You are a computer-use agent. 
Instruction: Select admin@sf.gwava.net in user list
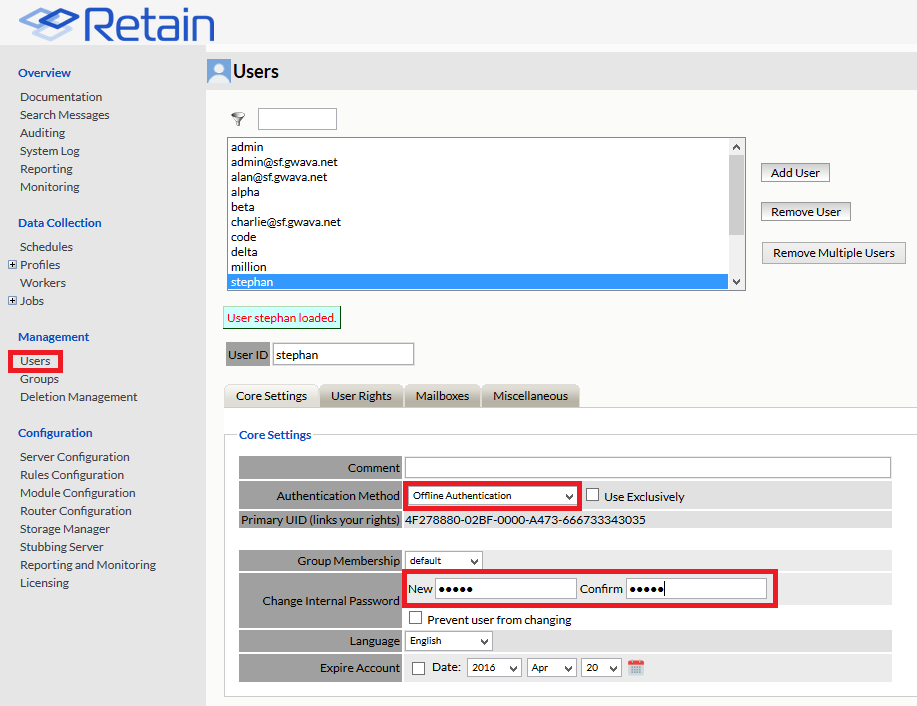478,162
